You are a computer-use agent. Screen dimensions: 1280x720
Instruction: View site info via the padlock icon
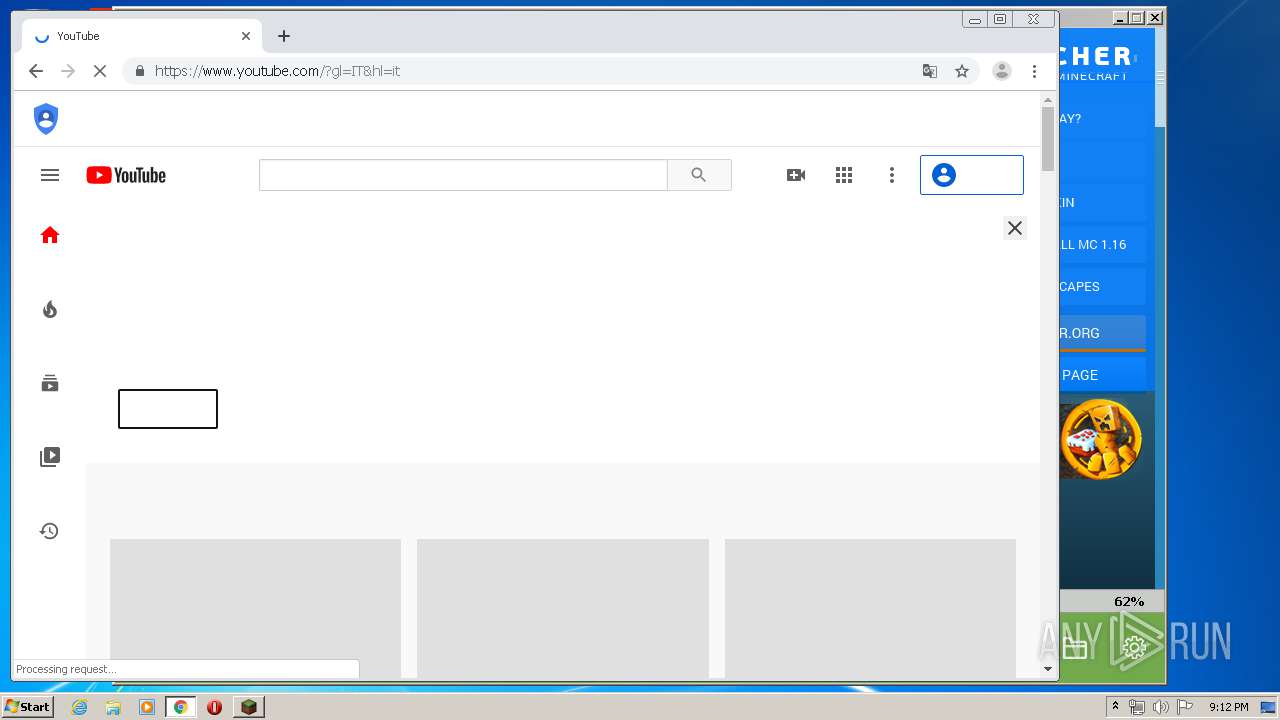click(x=139, y=71)
